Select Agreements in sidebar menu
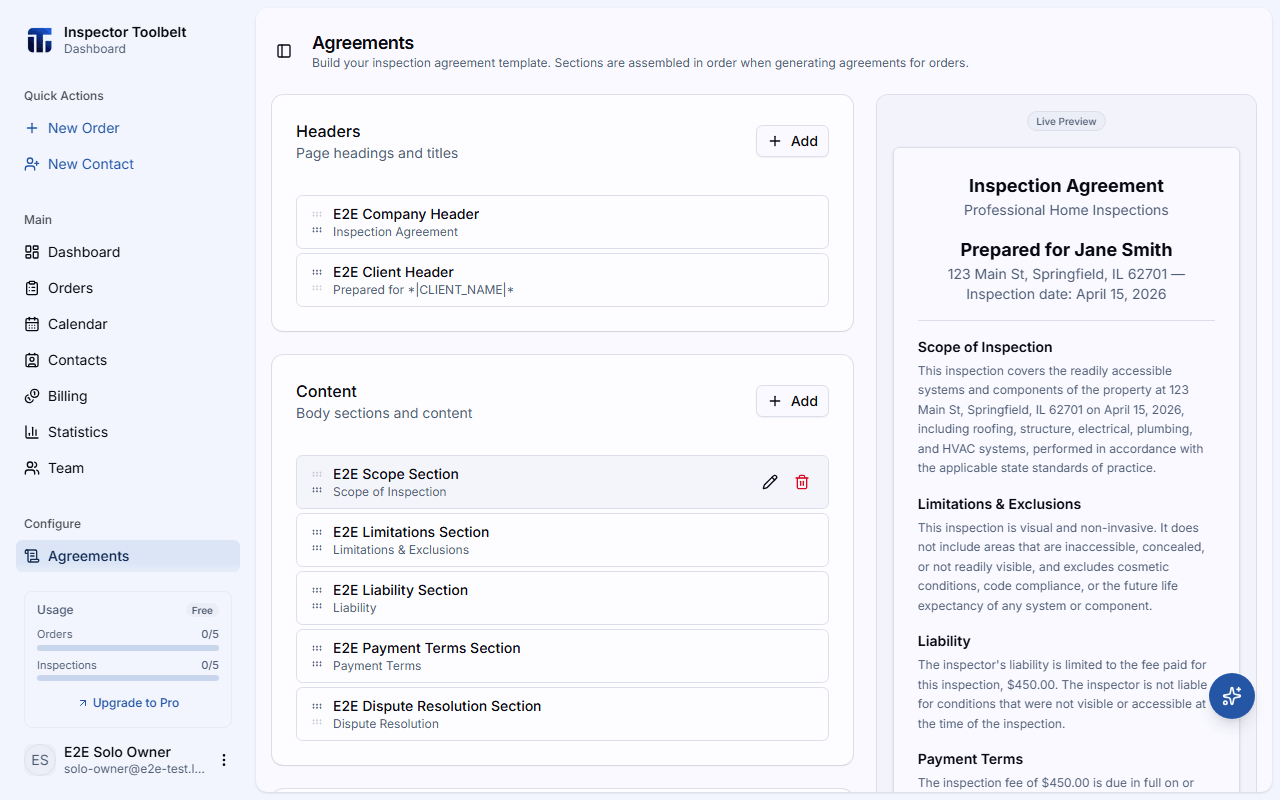Screen dimensions: 1280x800 128,556
